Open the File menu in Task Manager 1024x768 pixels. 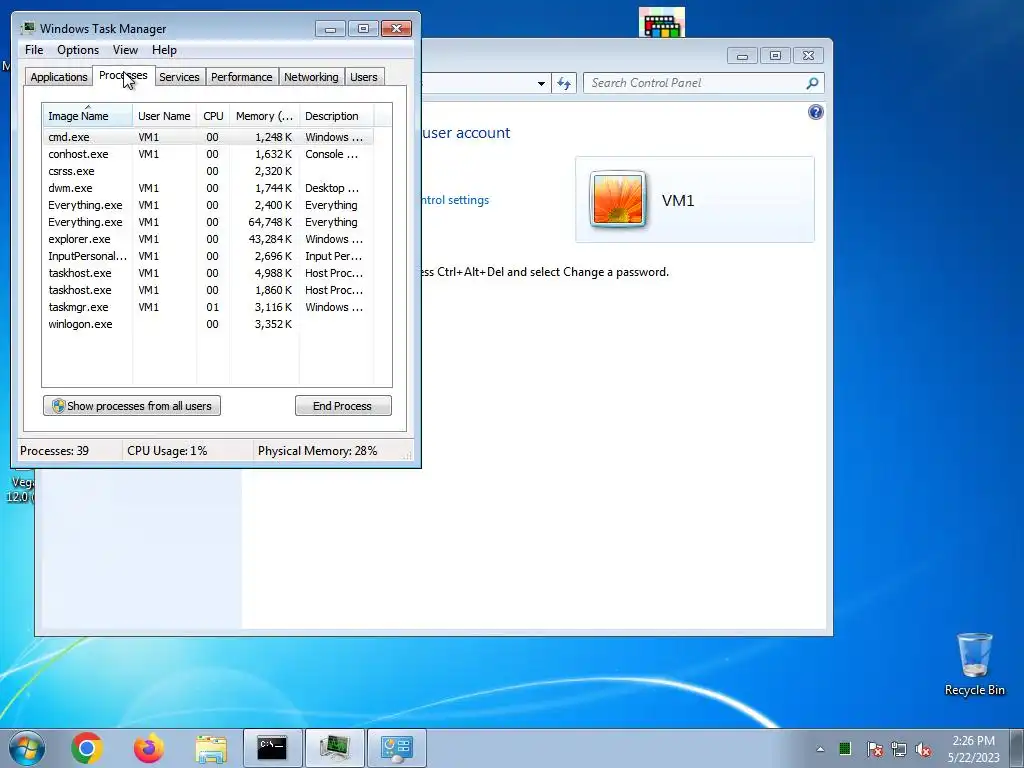pos(34,50)
